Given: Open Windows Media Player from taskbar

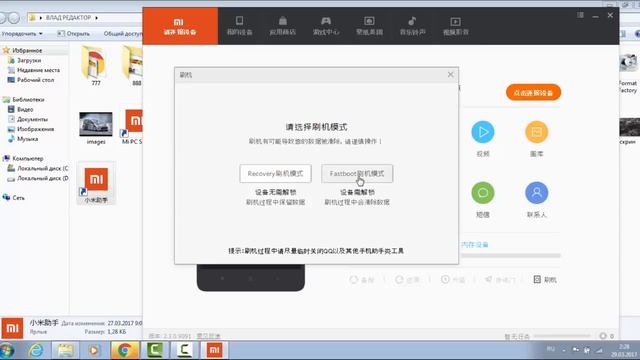Looking at the screenshot, I should [x=93, y=350].
